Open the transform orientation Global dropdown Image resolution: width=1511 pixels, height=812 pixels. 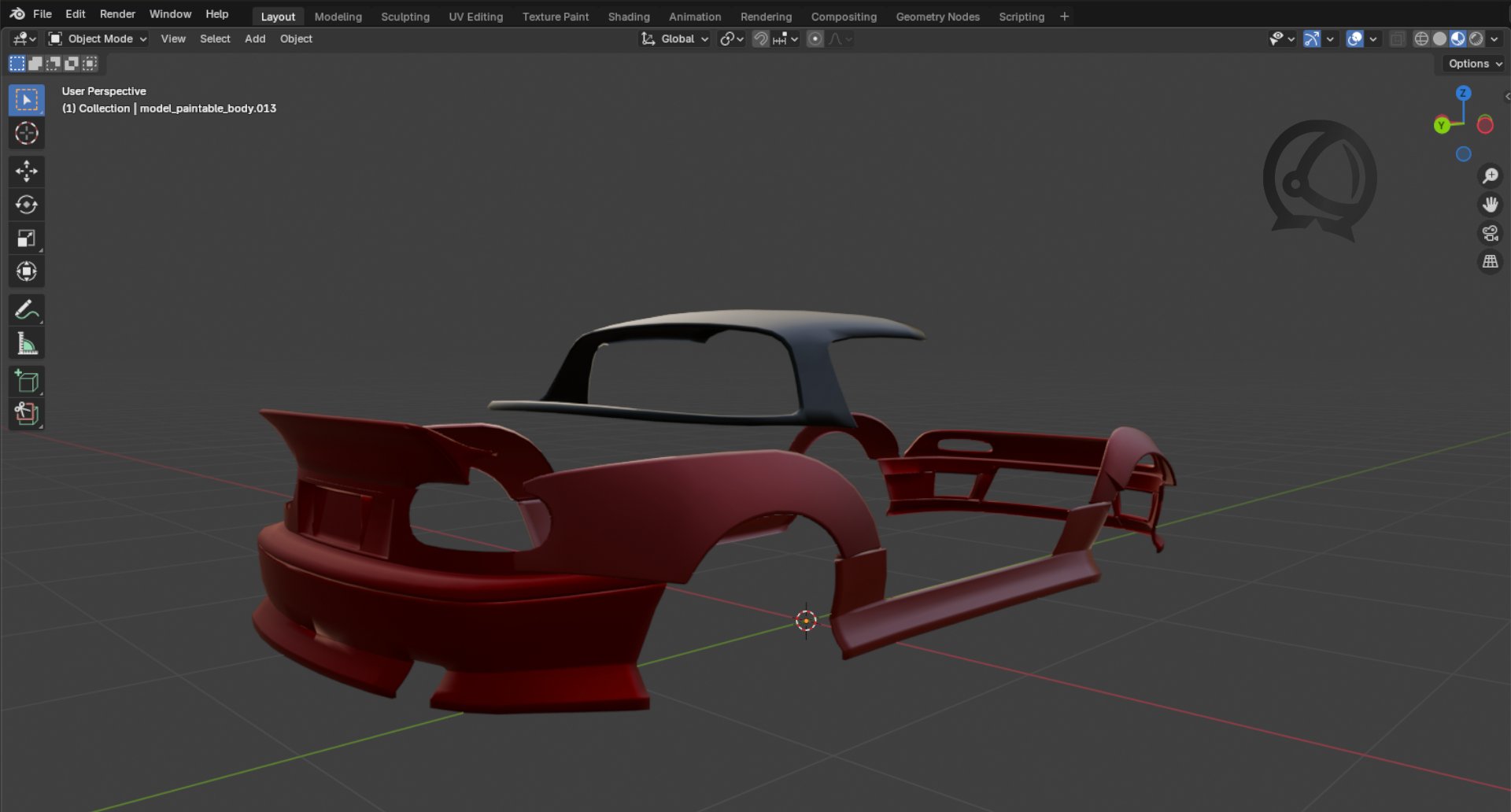click(x=674, y=39)
